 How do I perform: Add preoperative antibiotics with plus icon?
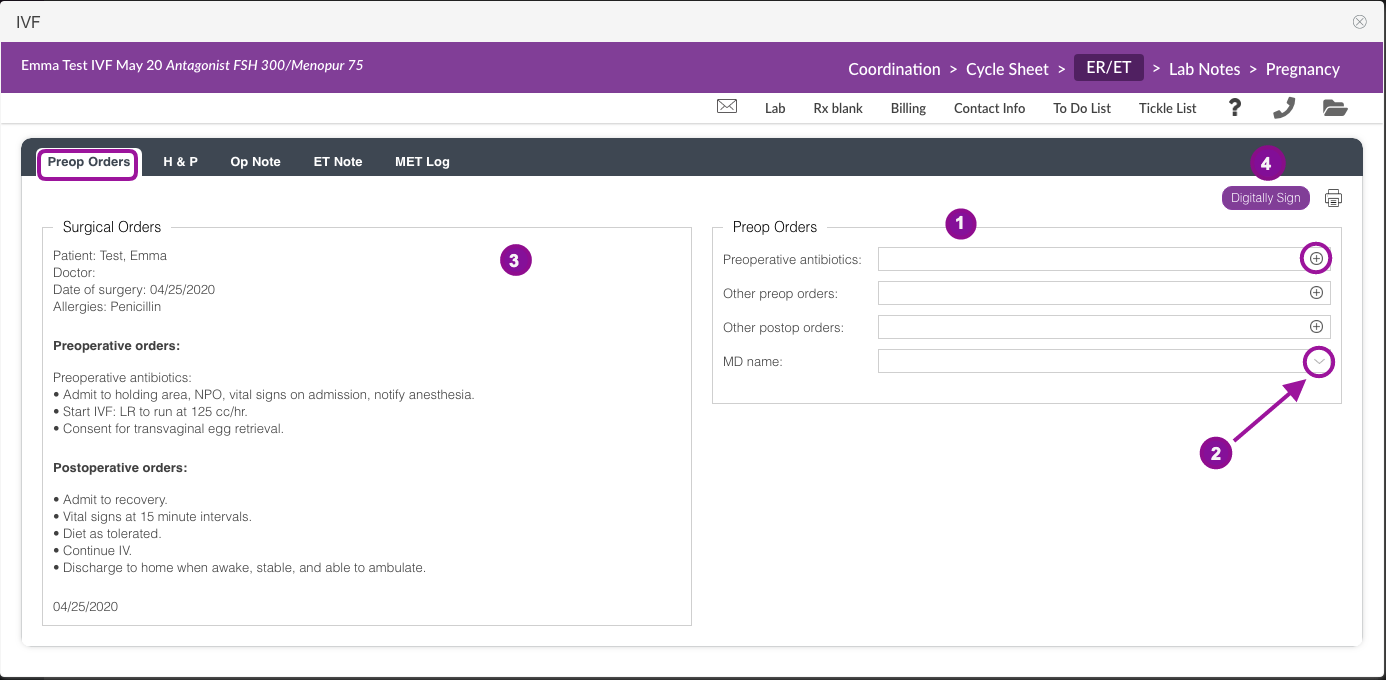(1316, 259)
